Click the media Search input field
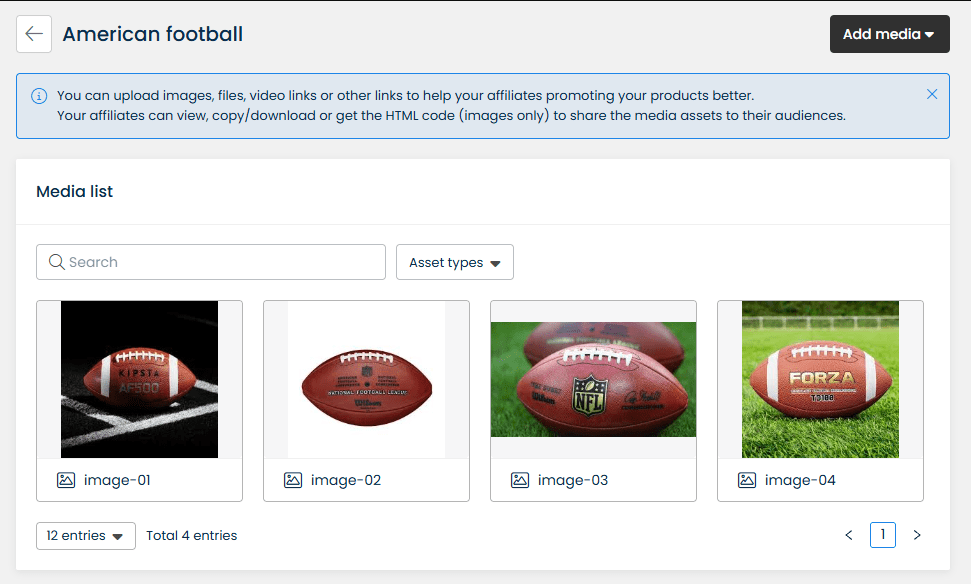The width and height of the screenshot is (971, 584). 220,262
